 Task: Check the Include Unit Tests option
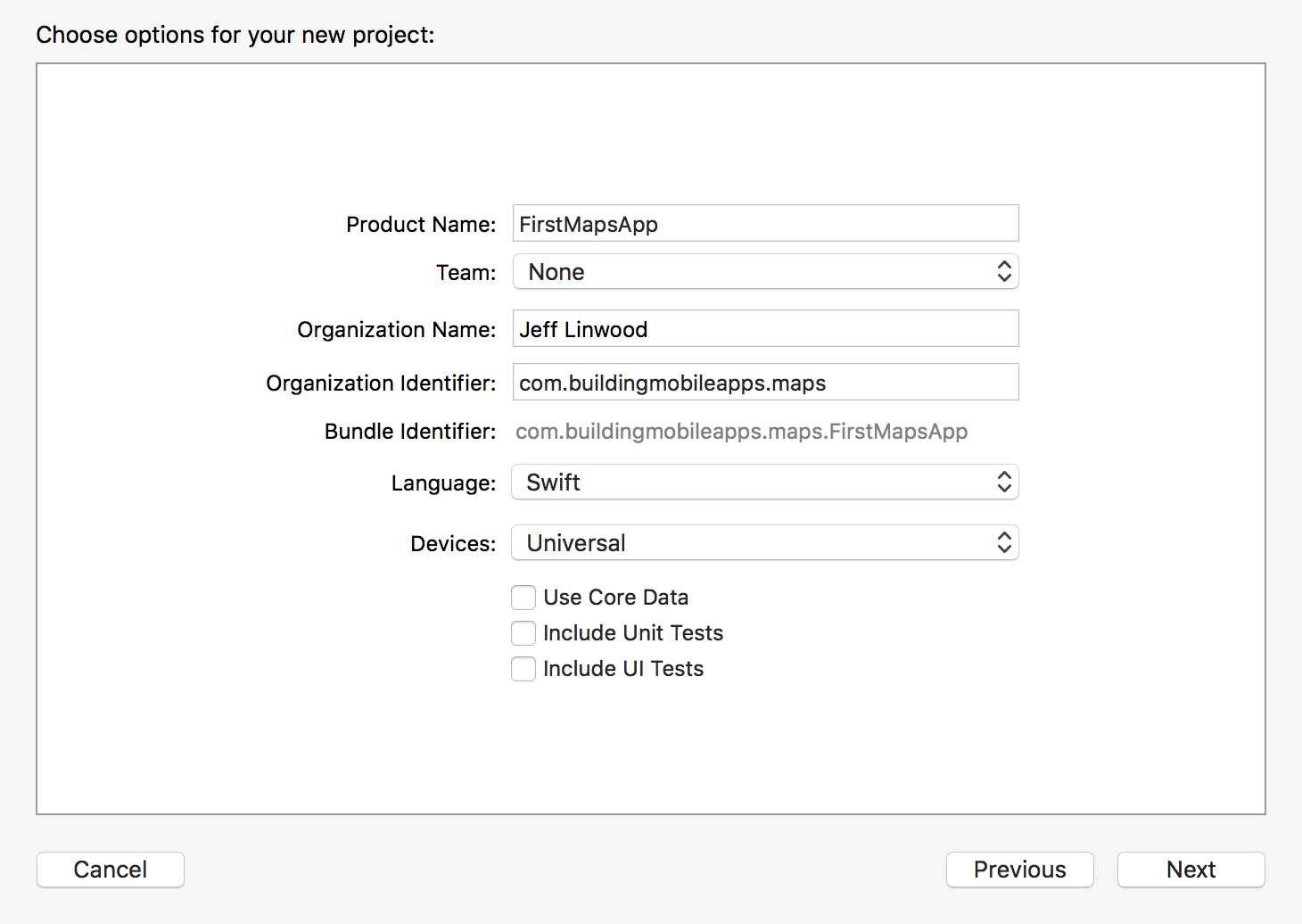tap(523, 632)
